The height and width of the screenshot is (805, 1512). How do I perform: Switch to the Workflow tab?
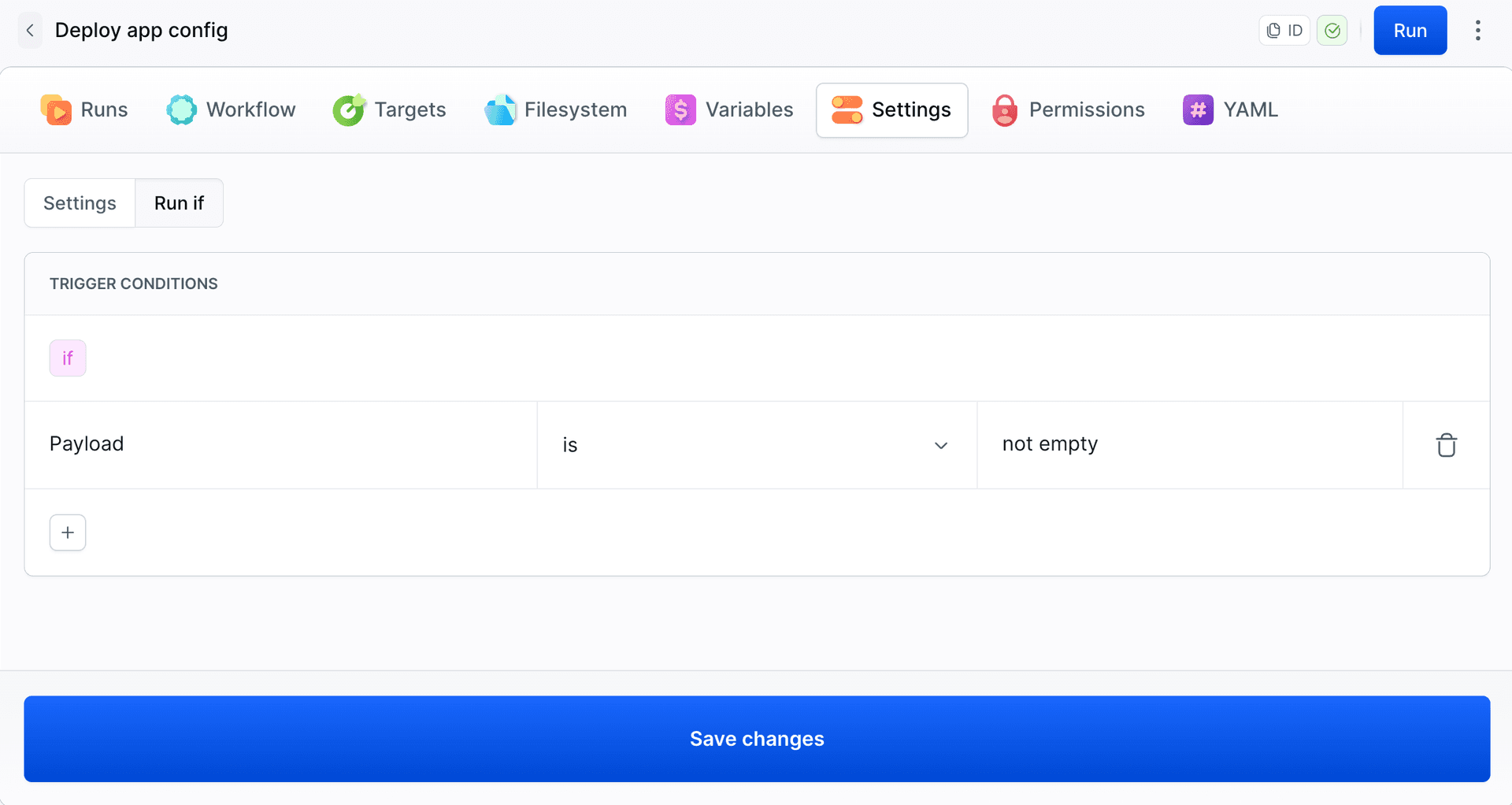[x=231, y=109]
